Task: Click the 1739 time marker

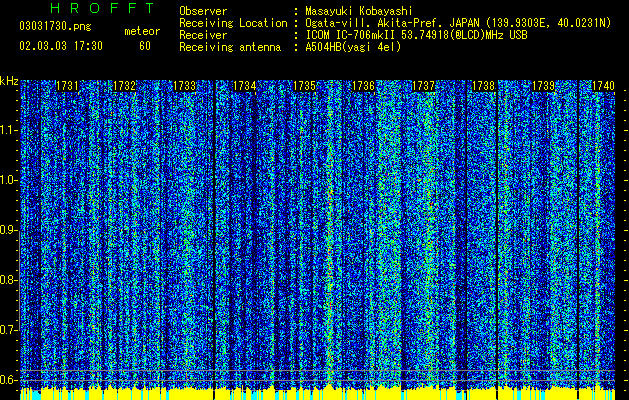Action: coord(544,86)
